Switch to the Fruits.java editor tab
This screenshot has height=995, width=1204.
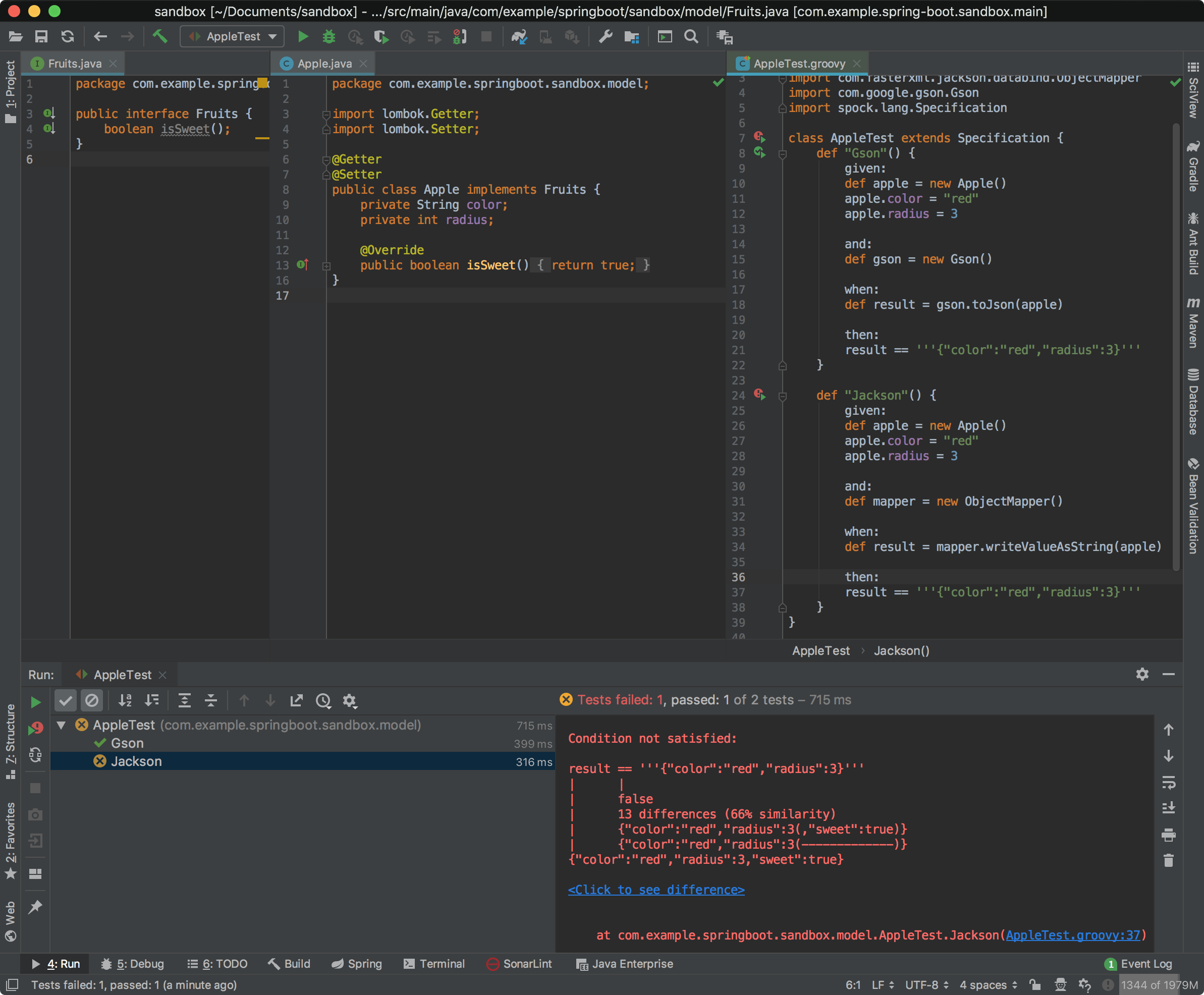coord(74,64)
